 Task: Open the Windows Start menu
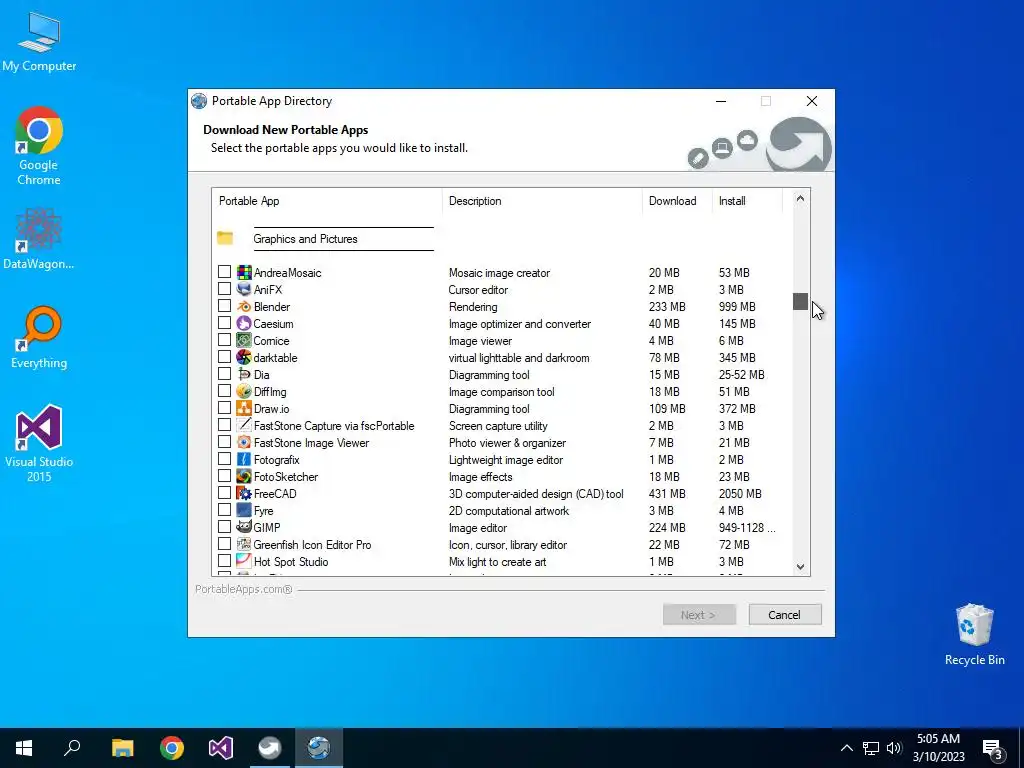click(x=24, y=748)
